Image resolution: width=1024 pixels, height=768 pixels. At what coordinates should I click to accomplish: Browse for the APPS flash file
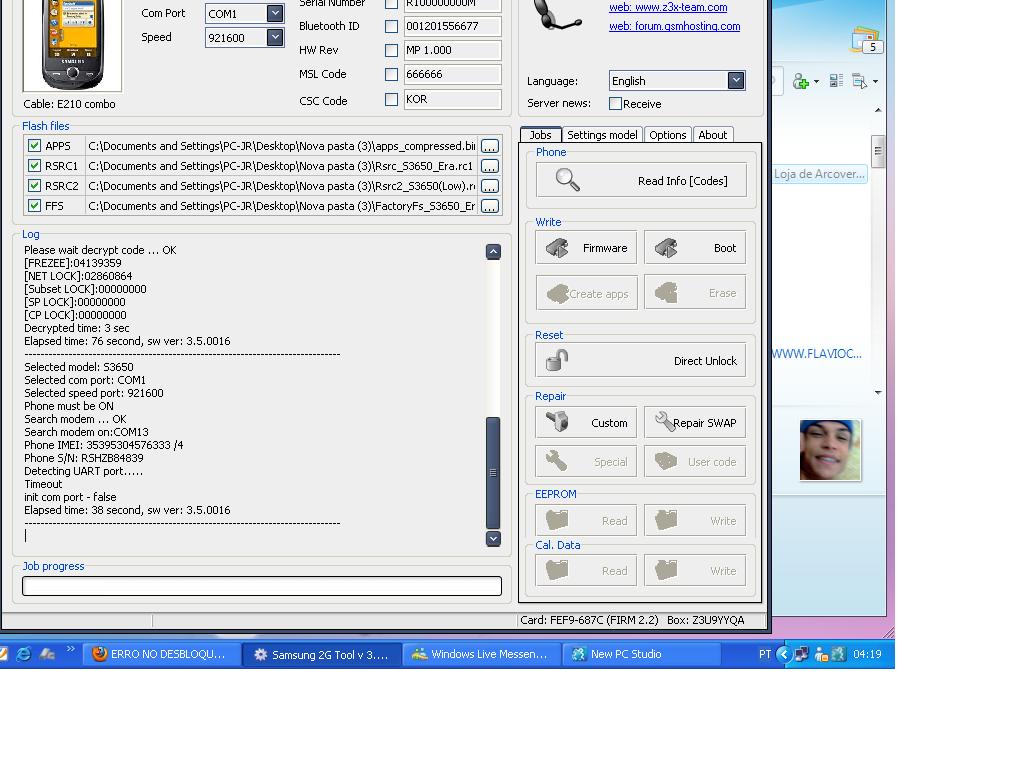pos(490,146)
